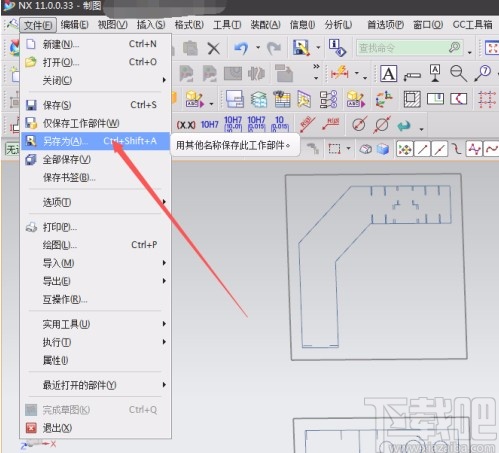Choose 全部保存(V) menu entry
Image resolution: width=499 pixels, height=453 pixels.
pyautogui.click(x=96, y=160)
